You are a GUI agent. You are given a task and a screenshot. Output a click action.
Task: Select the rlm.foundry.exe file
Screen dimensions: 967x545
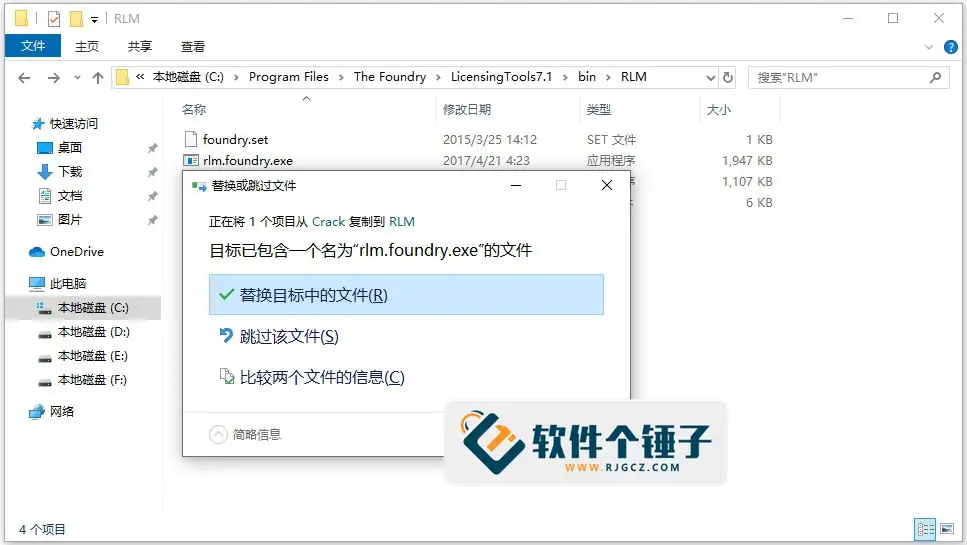[247, 160]
